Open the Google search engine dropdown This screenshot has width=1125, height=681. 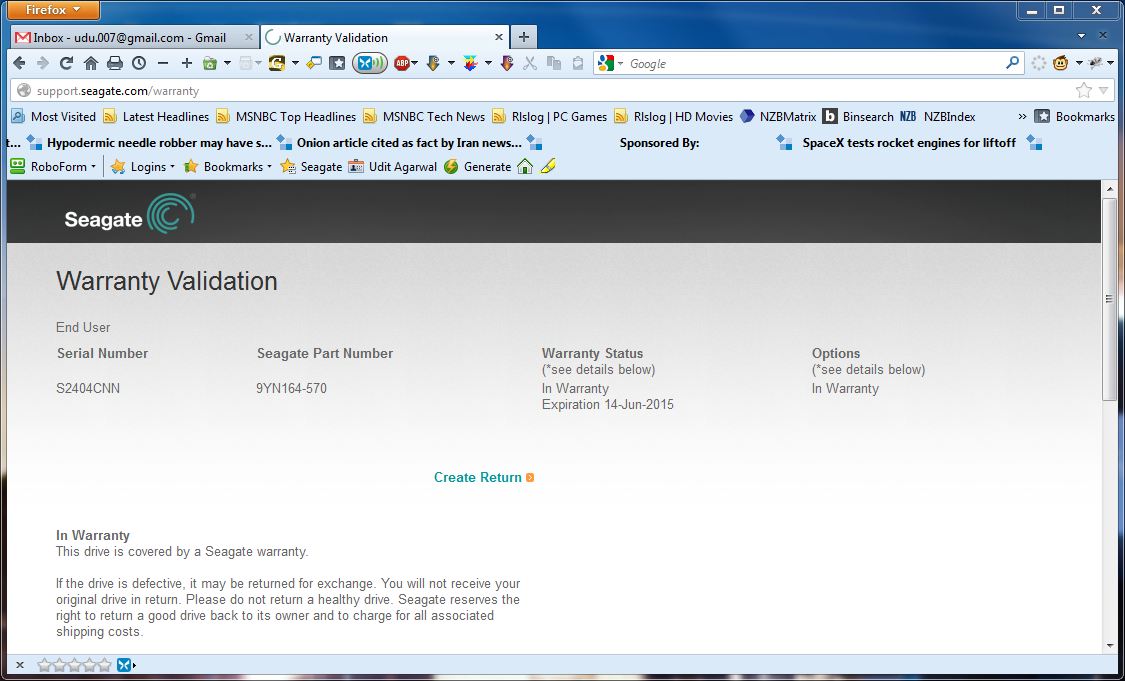(620, 63)
